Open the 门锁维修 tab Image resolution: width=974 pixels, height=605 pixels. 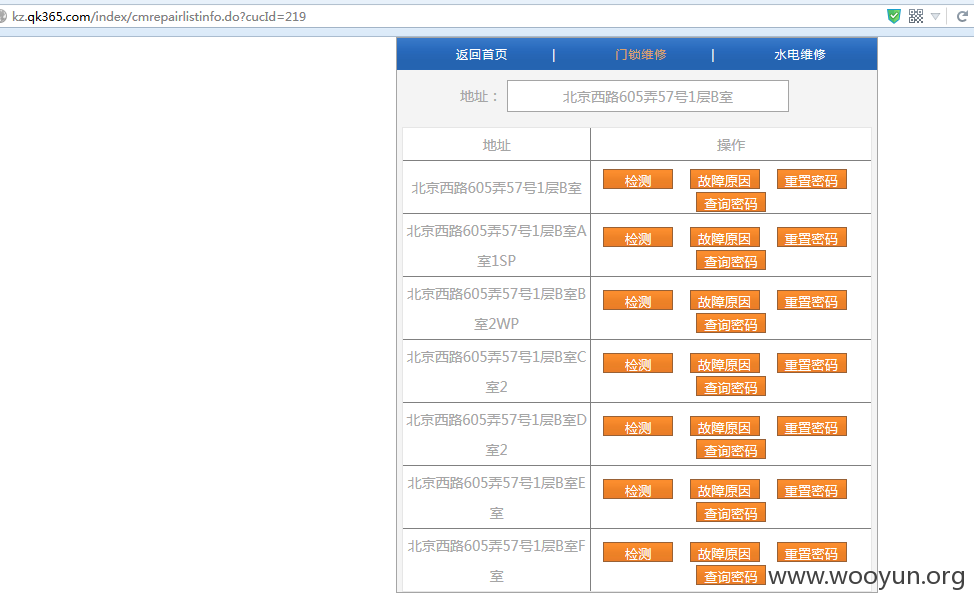tap(640, 55)
